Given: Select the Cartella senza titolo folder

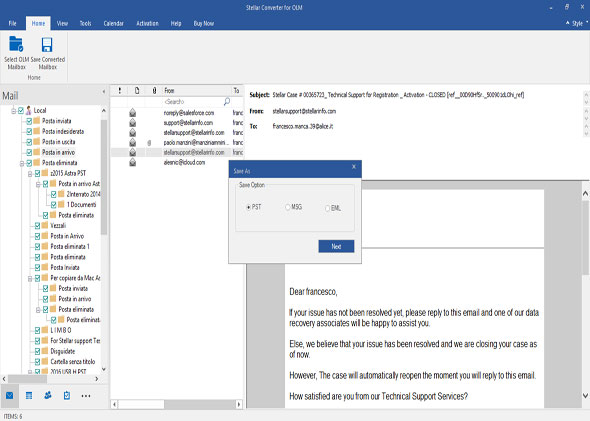Looking at the screenshot, I should click(73, 362).
